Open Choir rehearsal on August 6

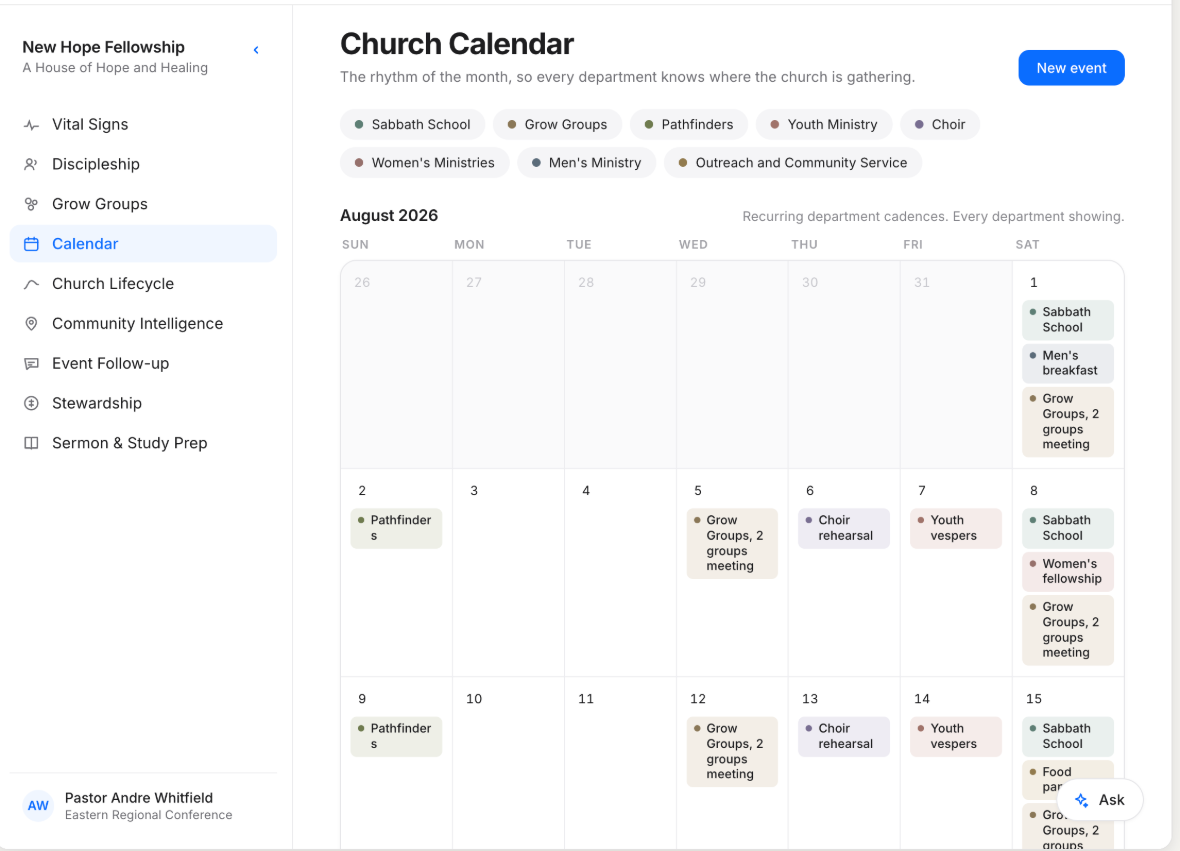[x=844, y=528]
